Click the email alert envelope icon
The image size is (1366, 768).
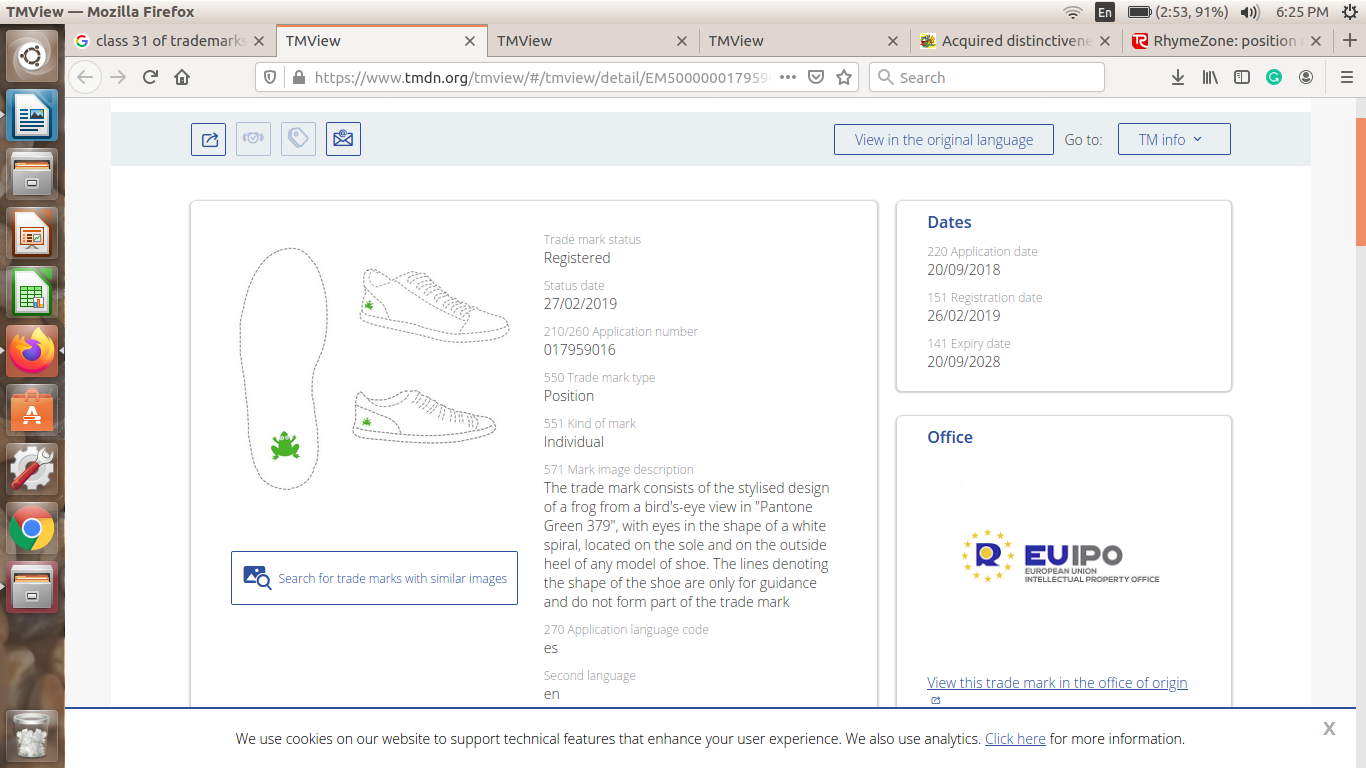pos(343,139)
